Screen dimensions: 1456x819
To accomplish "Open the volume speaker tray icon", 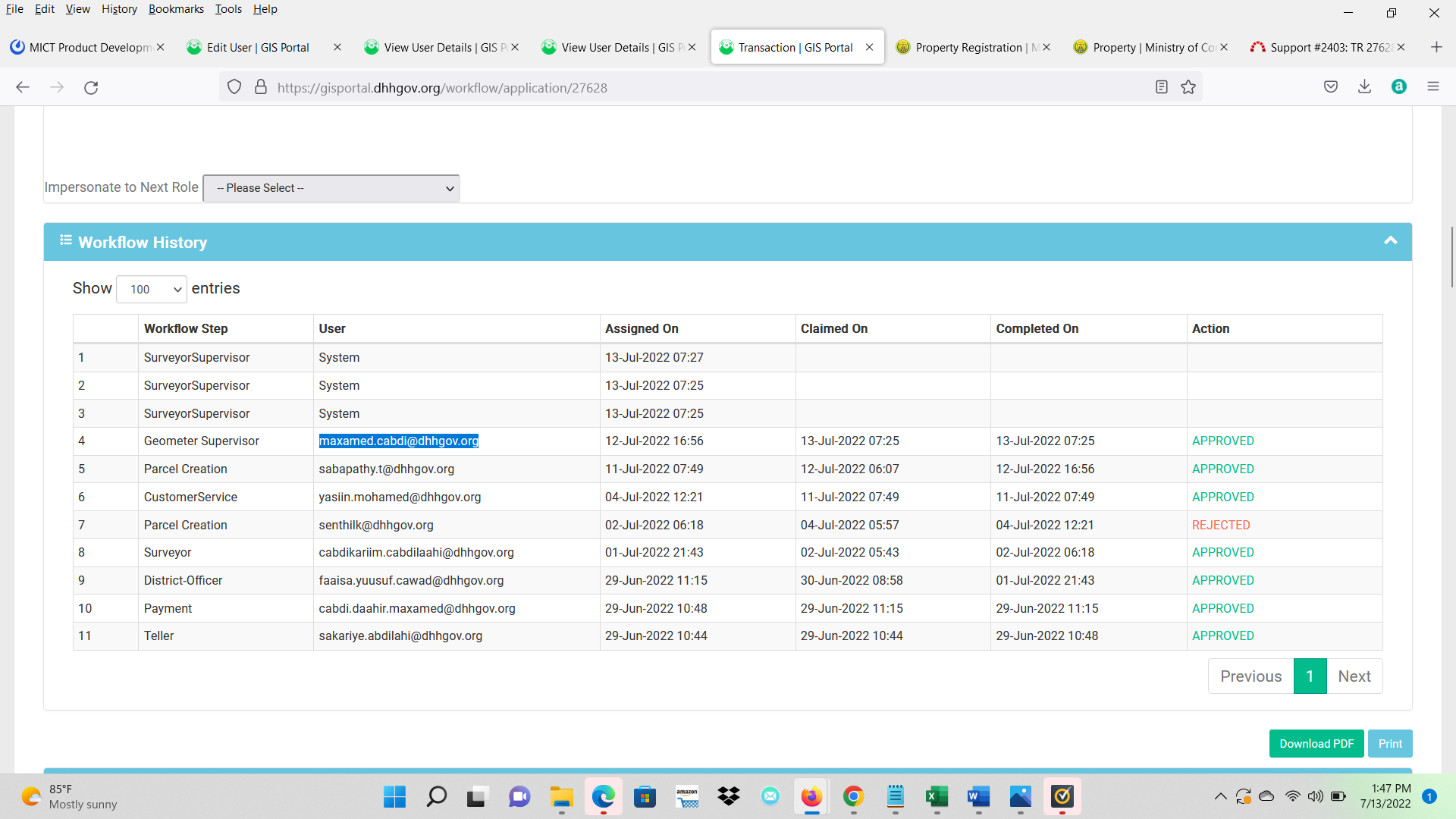I will tap(1316, 796).
